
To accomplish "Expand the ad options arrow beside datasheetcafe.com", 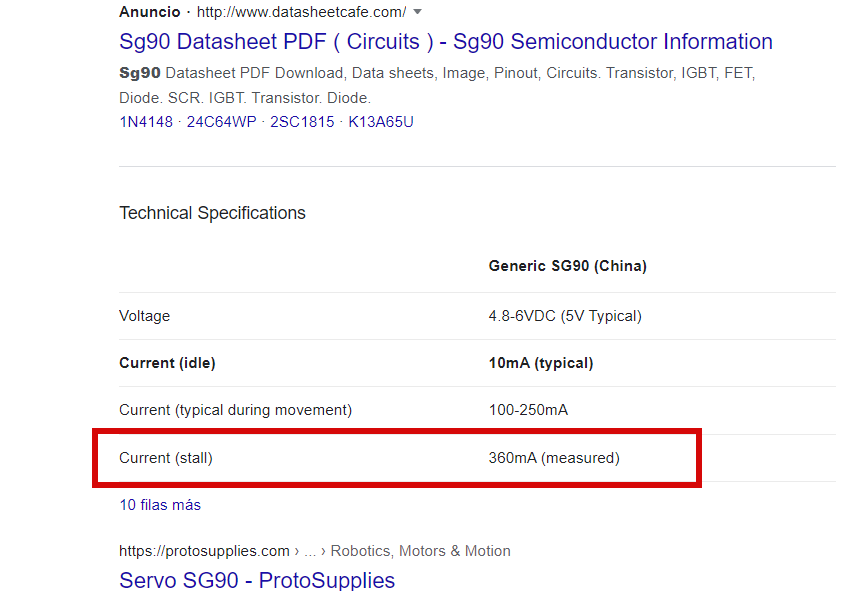I will 417,11.
